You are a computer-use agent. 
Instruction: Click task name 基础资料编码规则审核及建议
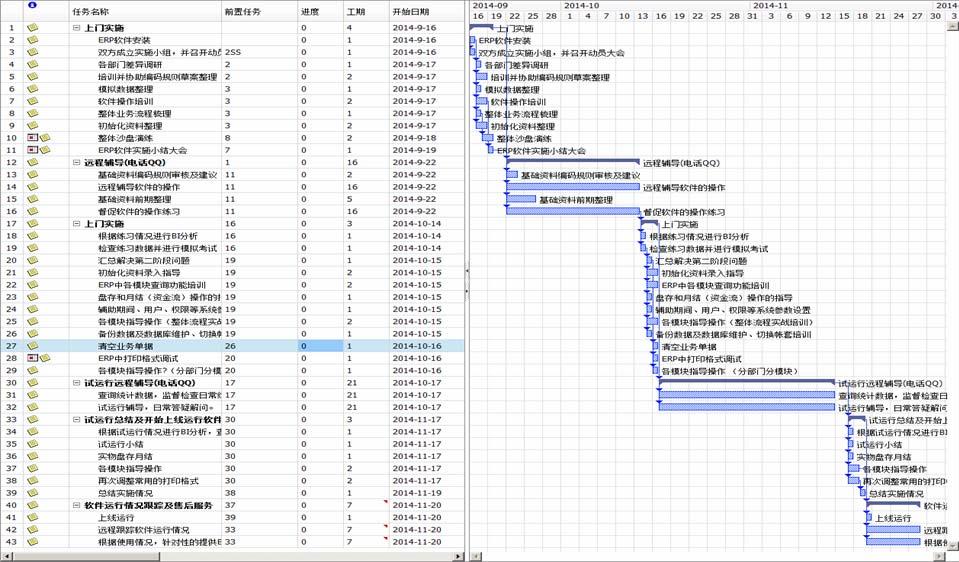157,174
